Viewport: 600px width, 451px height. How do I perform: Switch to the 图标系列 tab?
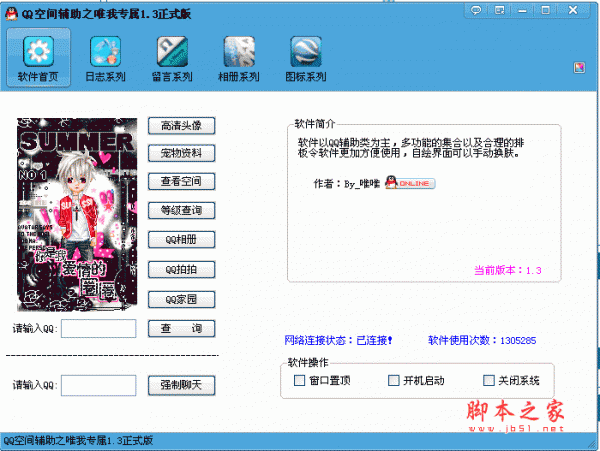point(306,59)
